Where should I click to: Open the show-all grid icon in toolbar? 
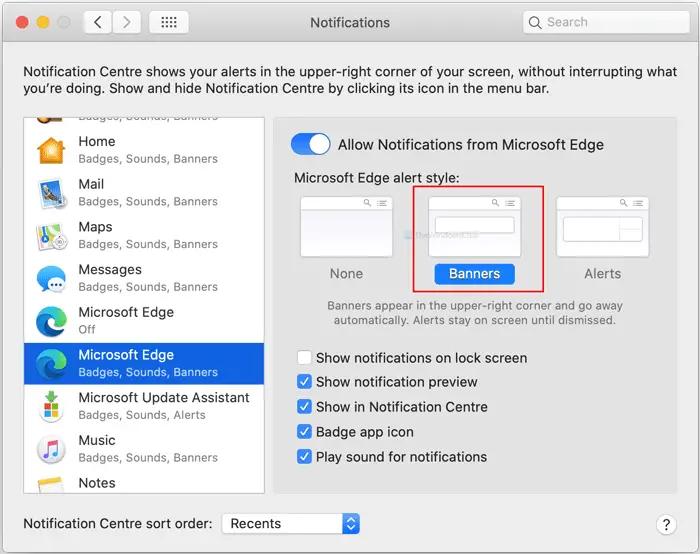click(168, 22)
